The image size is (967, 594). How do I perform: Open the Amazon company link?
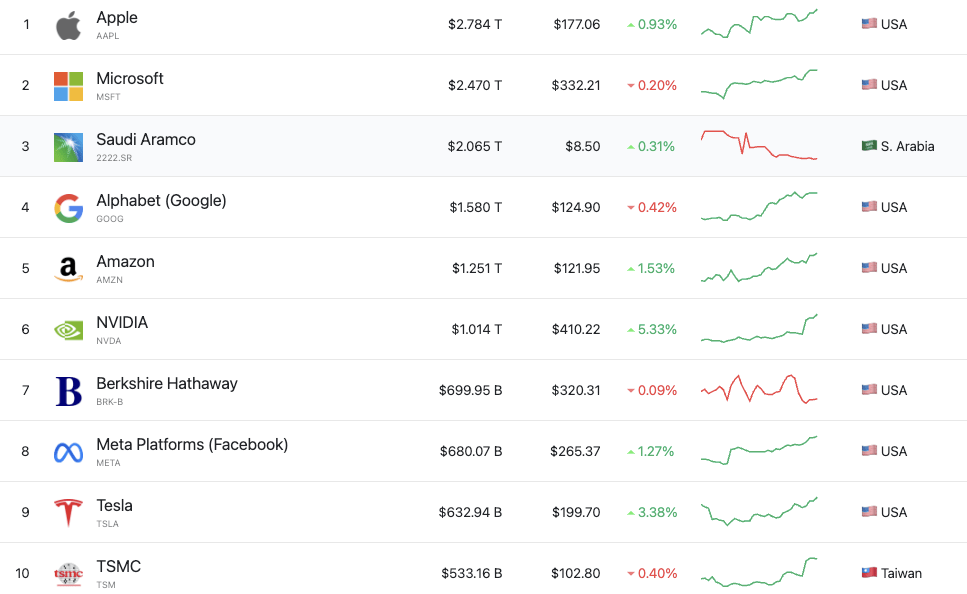126,262
